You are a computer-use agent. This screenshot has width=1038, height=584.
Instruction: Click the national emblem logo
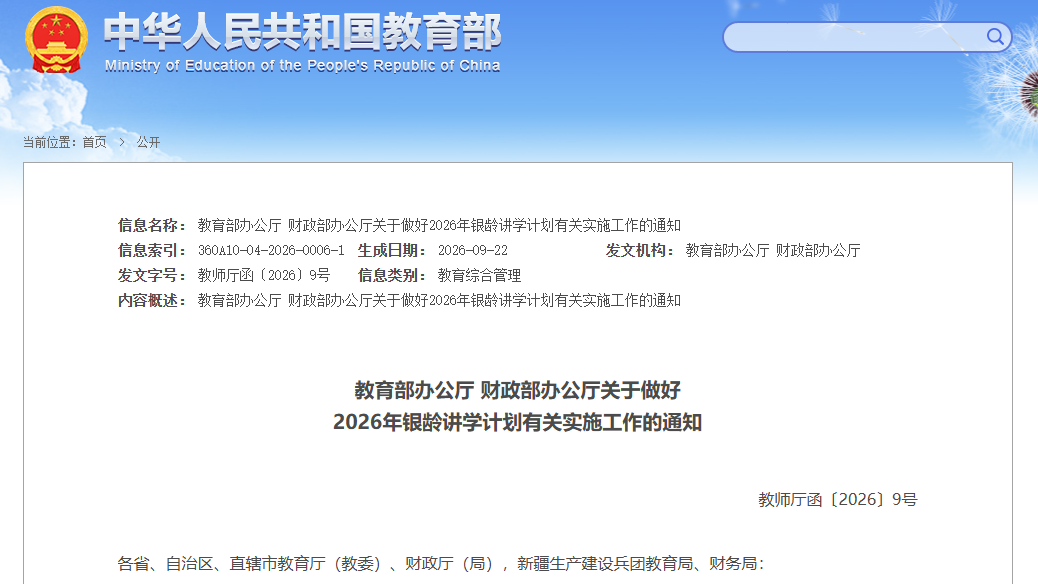point(56,40)
